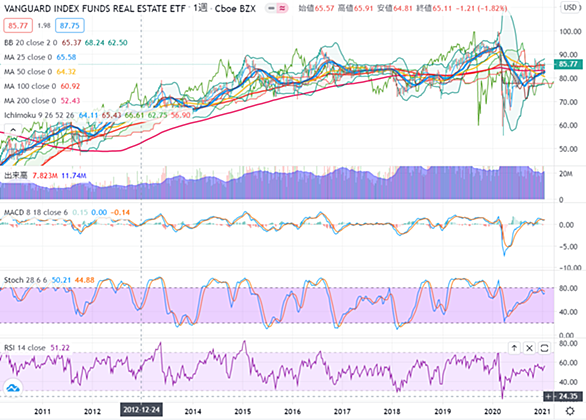Select the MACD 8 18 close 6 legend
Viewport: 586px width, 420px height.
click(x=36, y=213)
